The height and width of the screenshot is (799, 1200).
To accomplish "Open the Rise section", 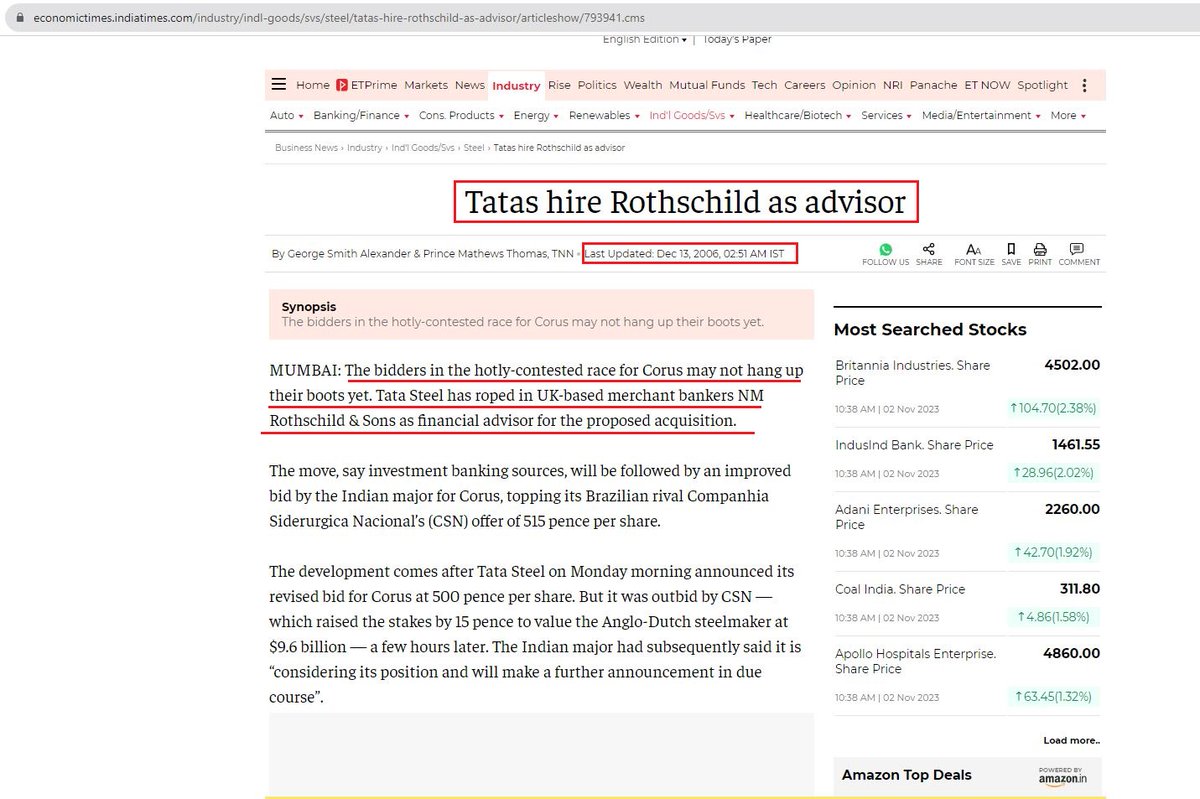I will [559, 86].
